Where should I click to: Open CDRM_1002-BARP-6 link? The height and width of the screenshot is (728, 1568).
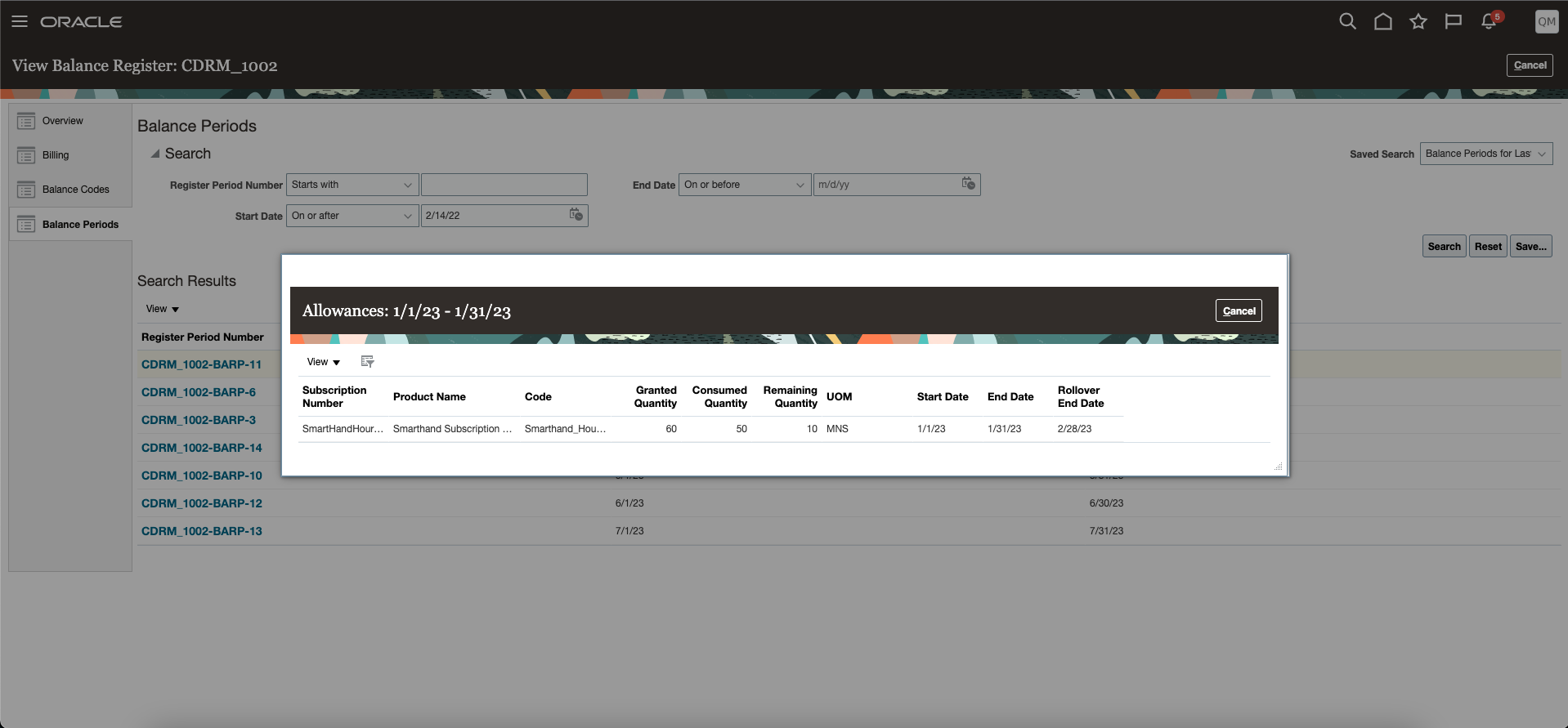pos(199,392)
